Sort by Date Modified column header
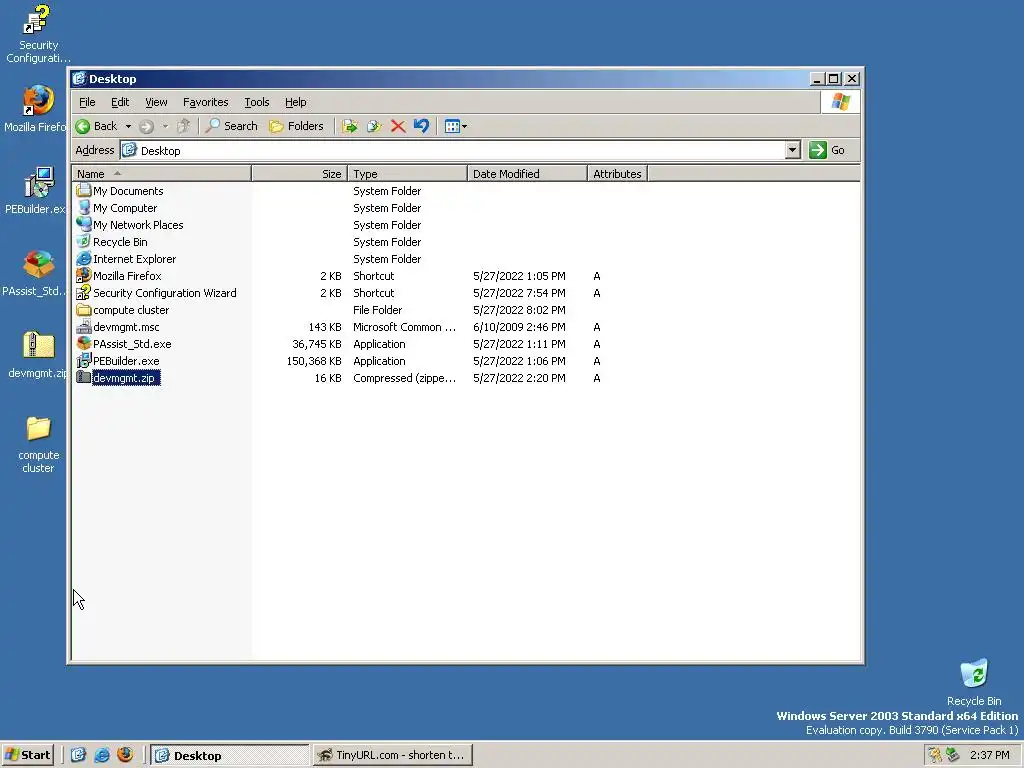 pos(527,174)
